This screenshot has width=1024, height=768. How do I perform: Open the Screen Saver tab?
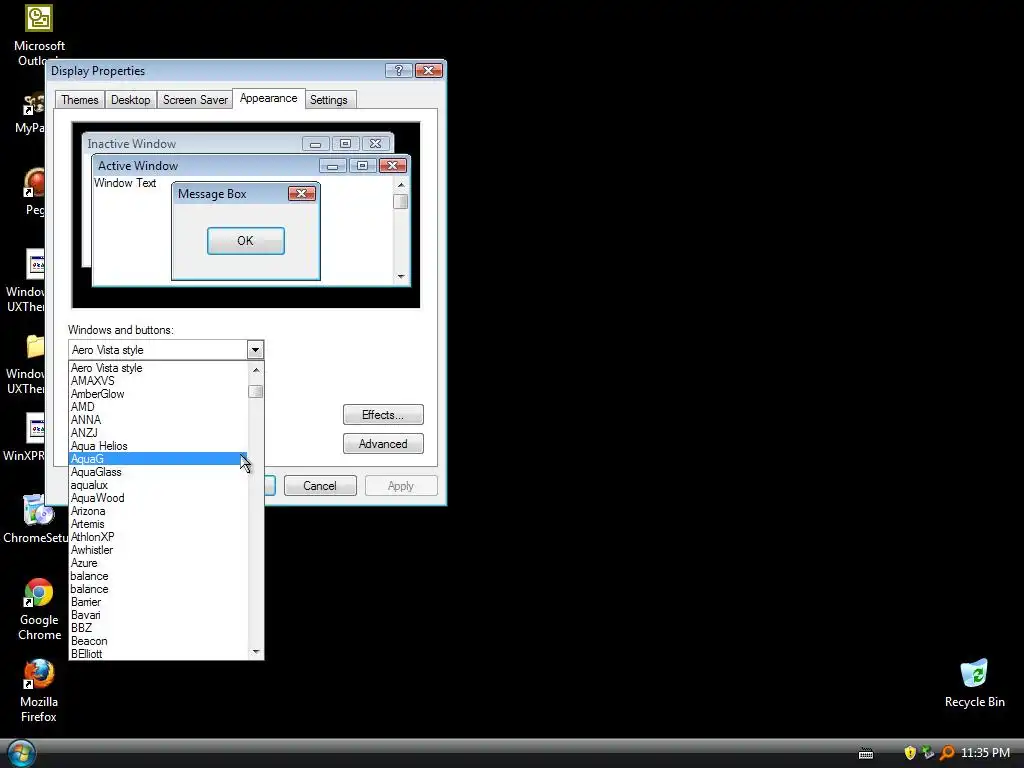pos(195,100)
